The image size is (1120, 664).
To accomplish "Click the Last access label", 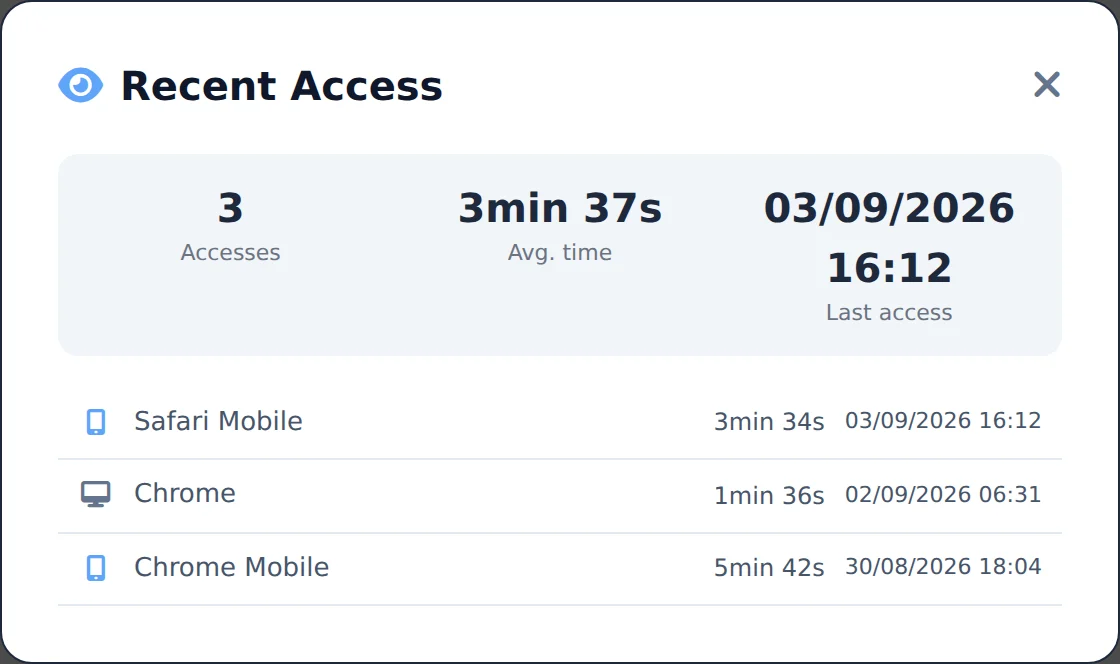I will [x=889, y=312].
